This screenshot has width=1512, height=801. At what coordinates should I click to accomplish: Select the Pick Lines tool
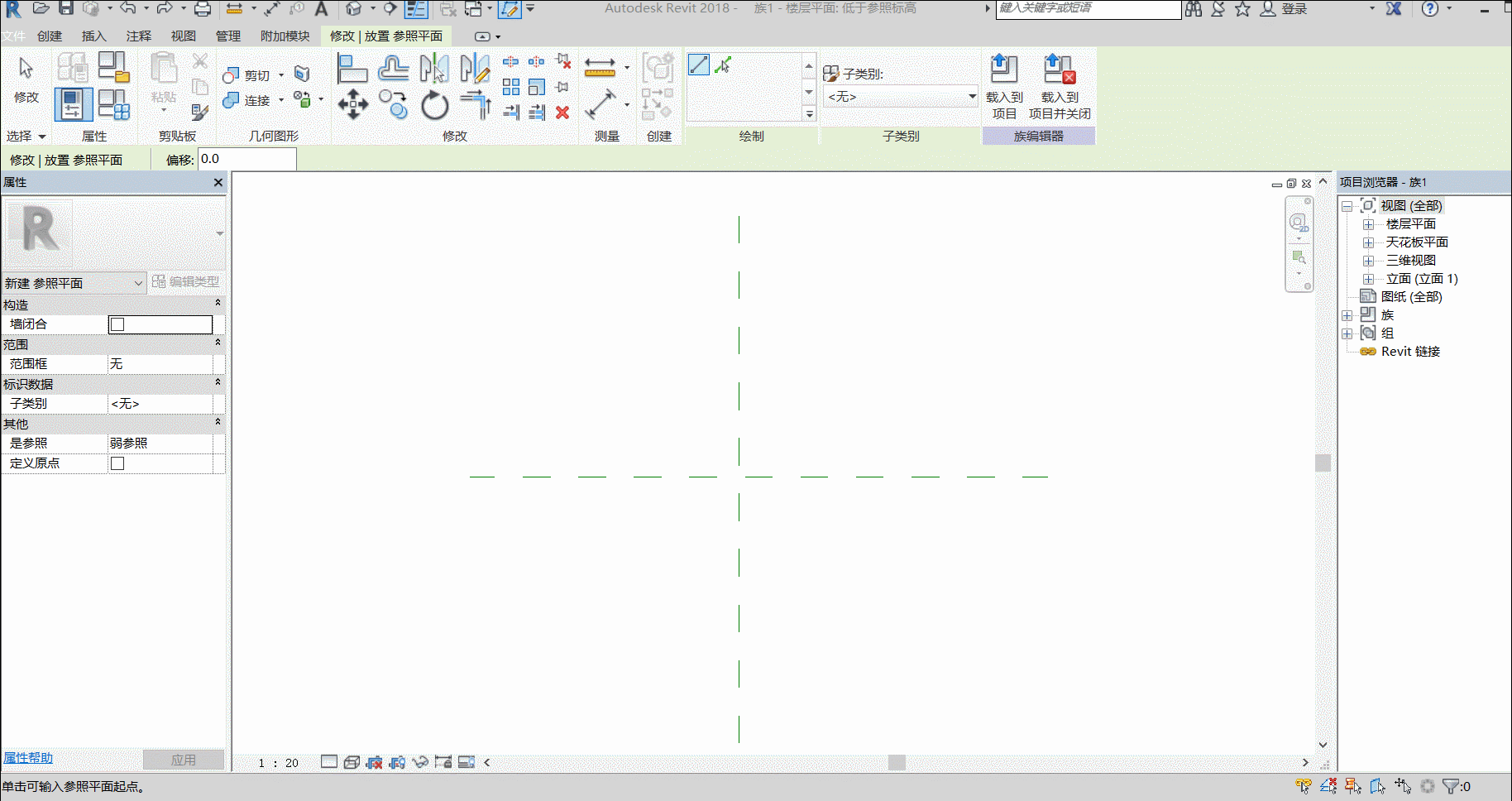tap(723, 65)
